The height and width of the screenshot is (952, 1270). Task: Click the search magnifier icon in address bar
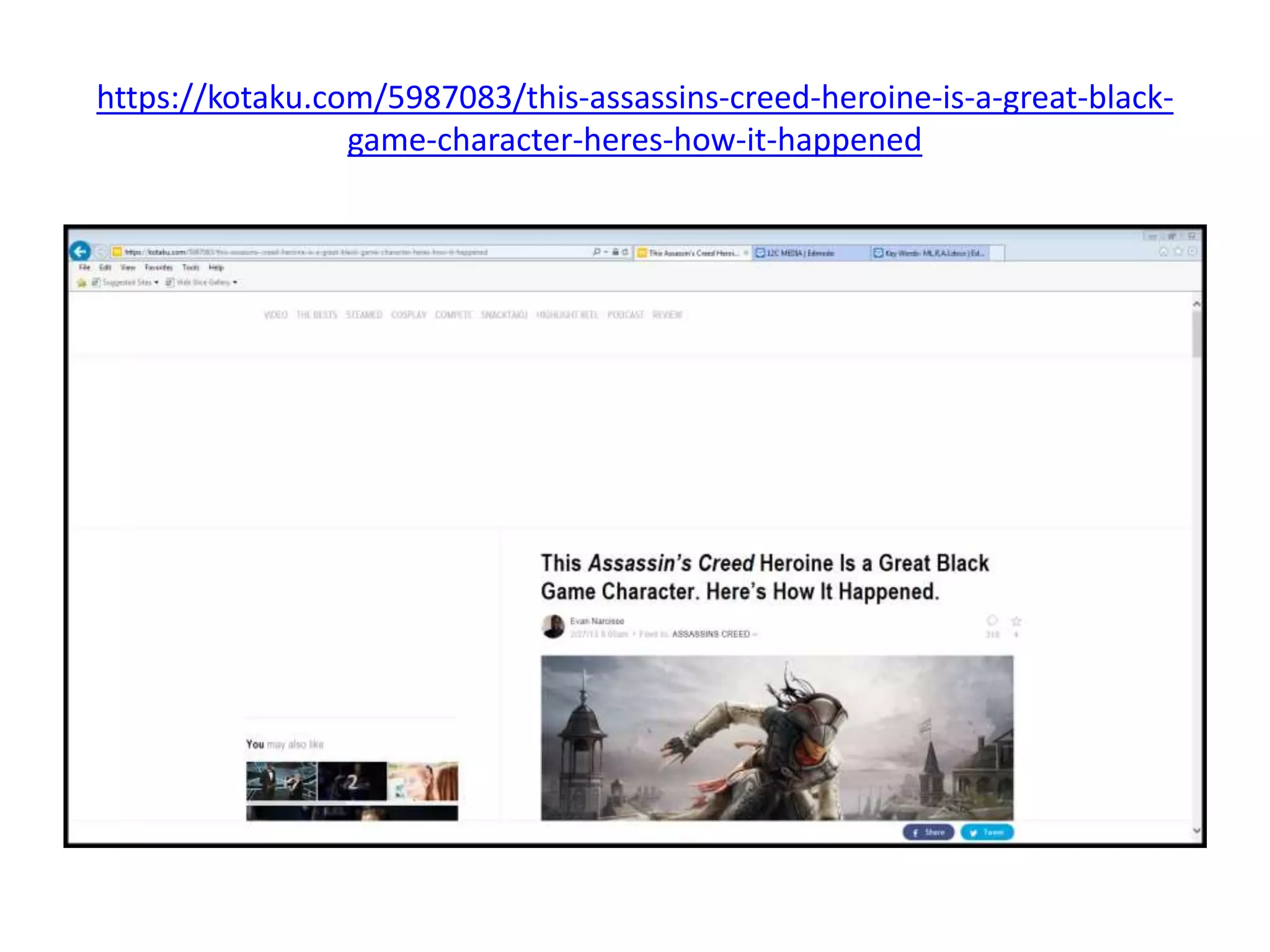597,252
